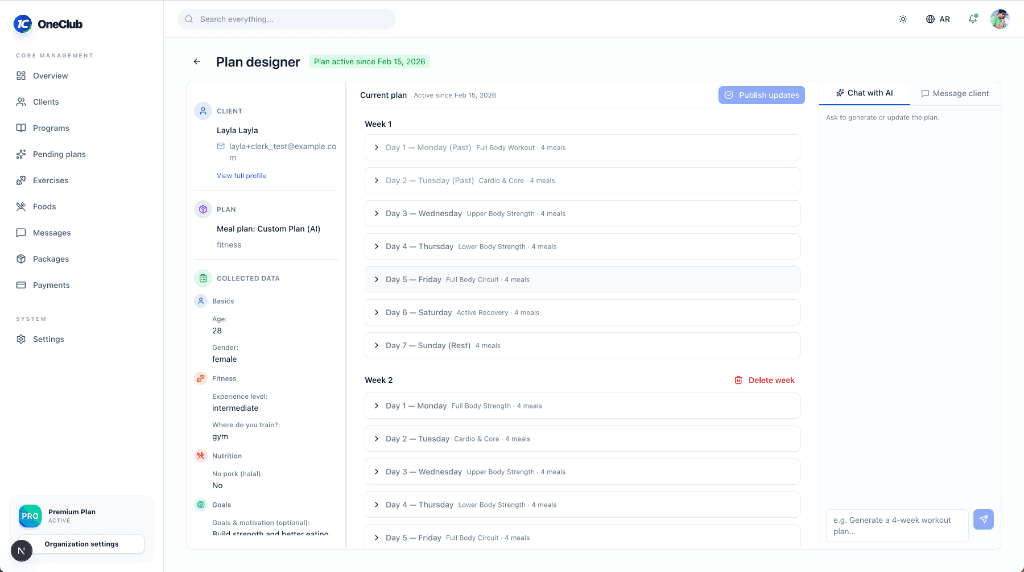Viewport: 1024px width, 572px height.
Task: Expand Week 2 Day 4 Thursday
Action: tap(582, 505)
